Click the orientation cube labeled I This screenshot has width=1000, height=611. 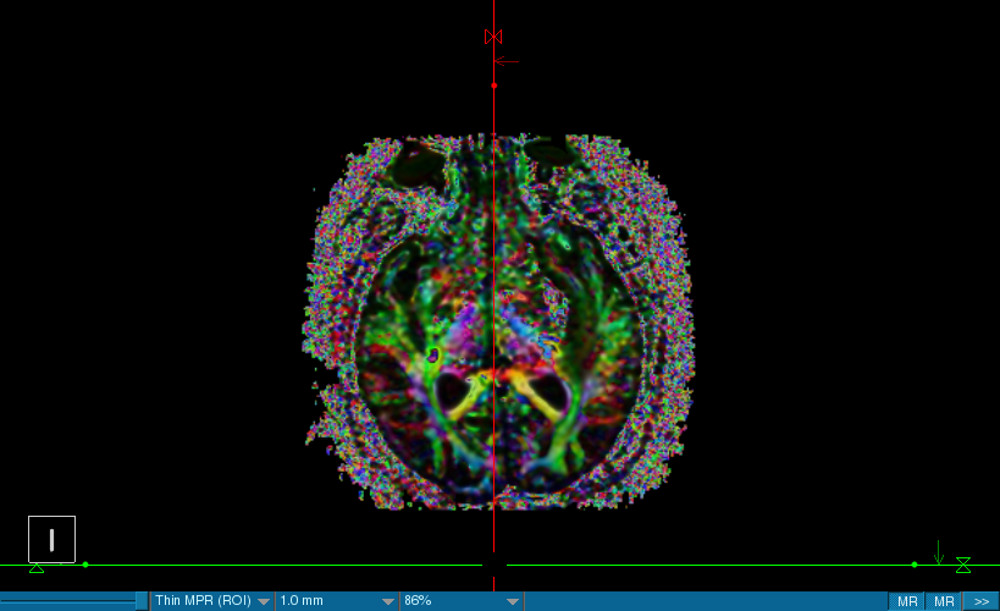coord(52,540)
